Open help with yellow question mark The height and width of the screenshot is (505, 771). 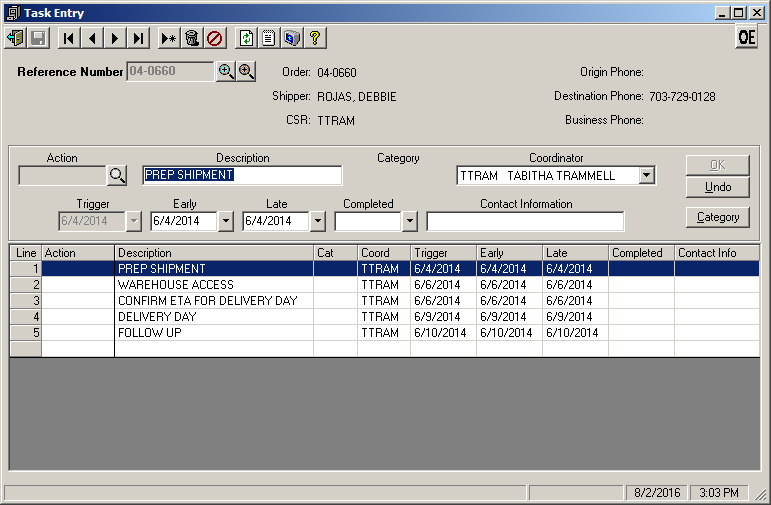click(315, 38)
